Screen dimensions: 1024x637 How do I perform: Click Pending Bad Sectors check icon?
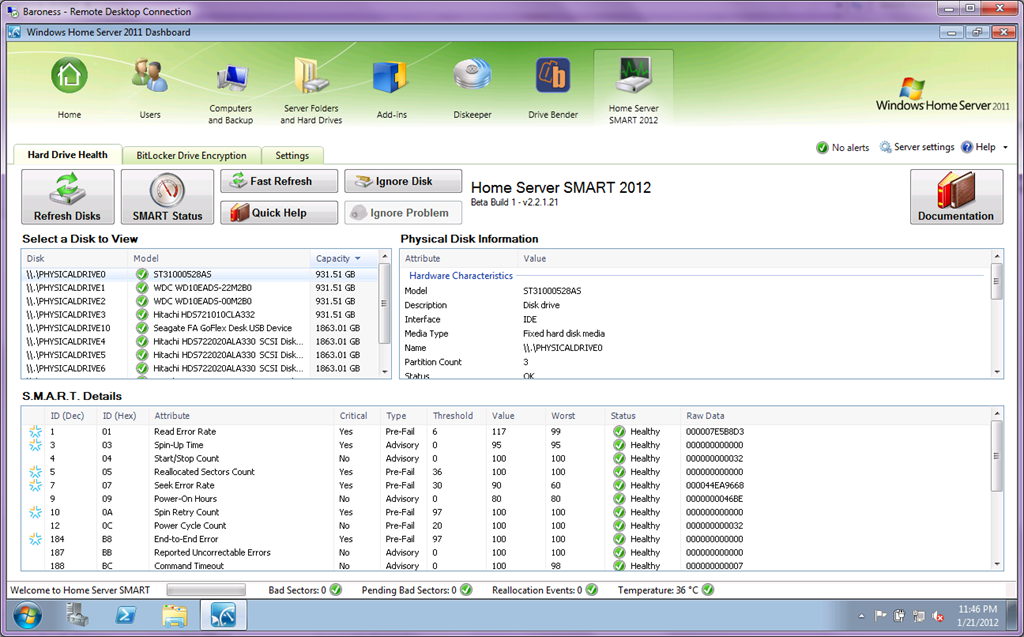coord(466,590)
